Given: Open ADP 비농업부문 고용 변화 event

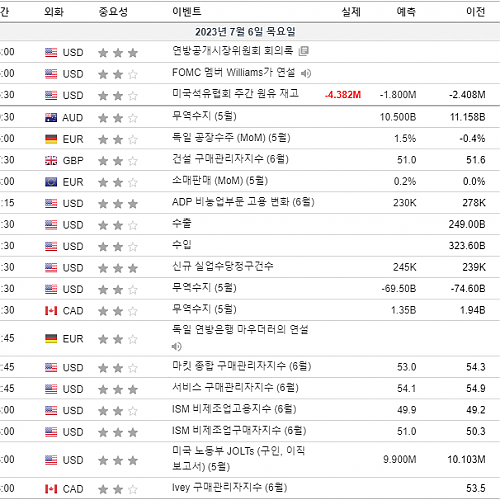Looking at the screenshot, I should (243, 202).
